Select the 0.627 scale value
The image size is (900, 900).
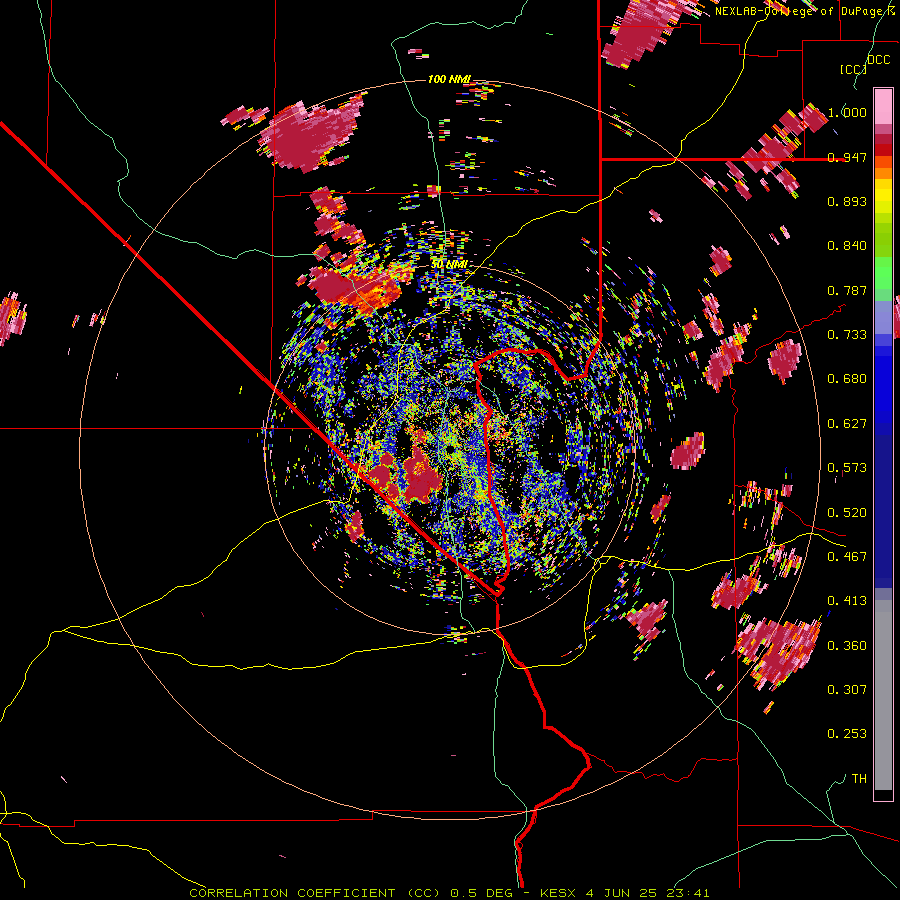pyautogui.click(x=847, y=424)
